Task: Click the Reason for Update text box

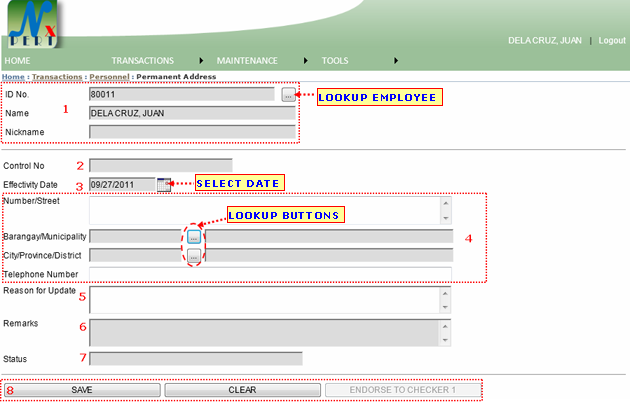Action: click(264, 300)
